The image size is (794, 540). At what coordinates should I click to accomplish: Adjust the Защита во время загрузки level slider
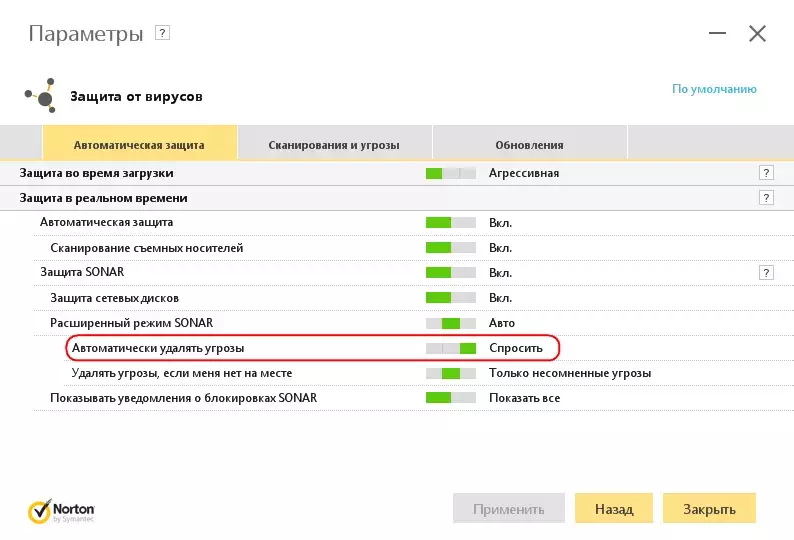451,173
